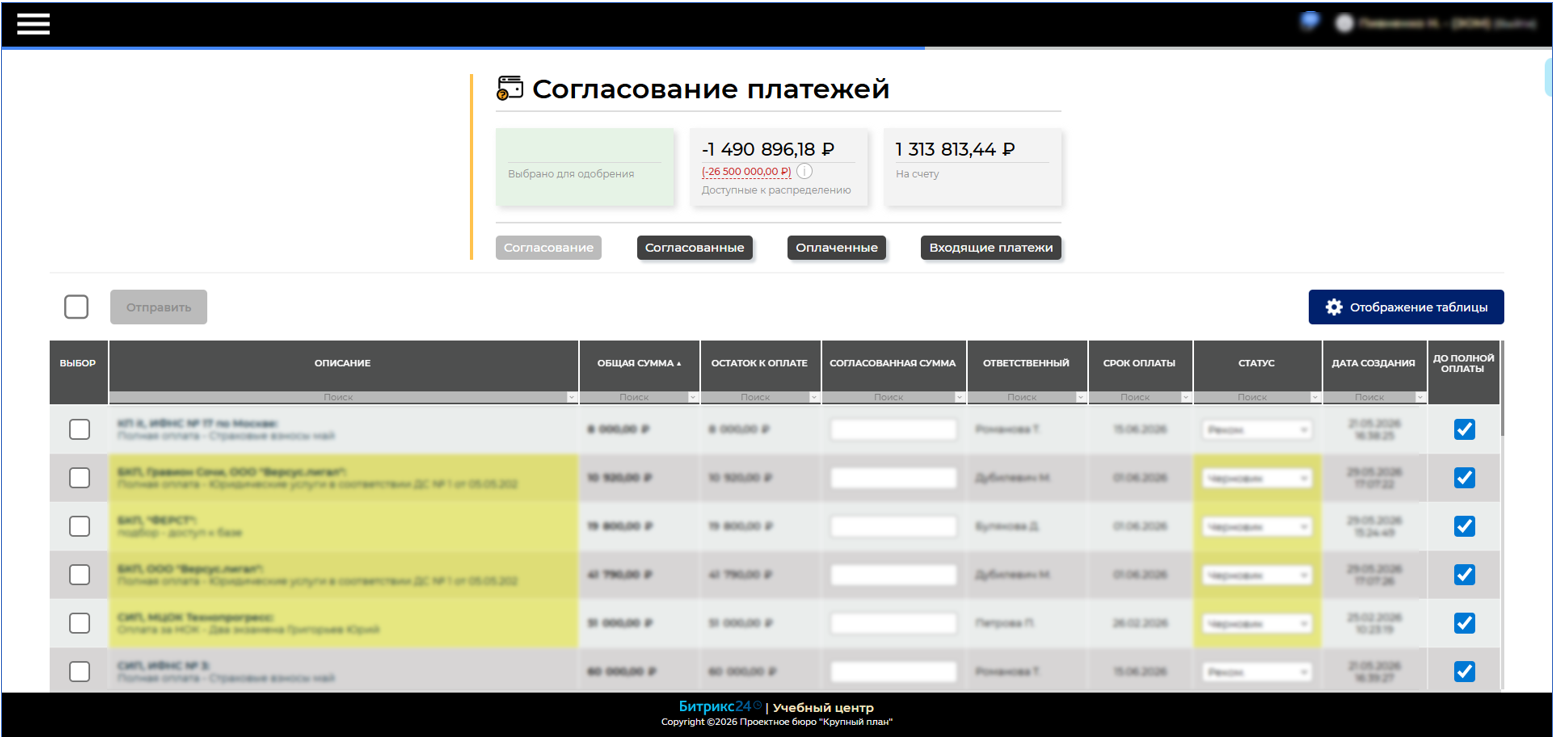Select the row with total 60 000,00 ₽
This screenshot has height=737, width=1553.
tap(79, 671)
